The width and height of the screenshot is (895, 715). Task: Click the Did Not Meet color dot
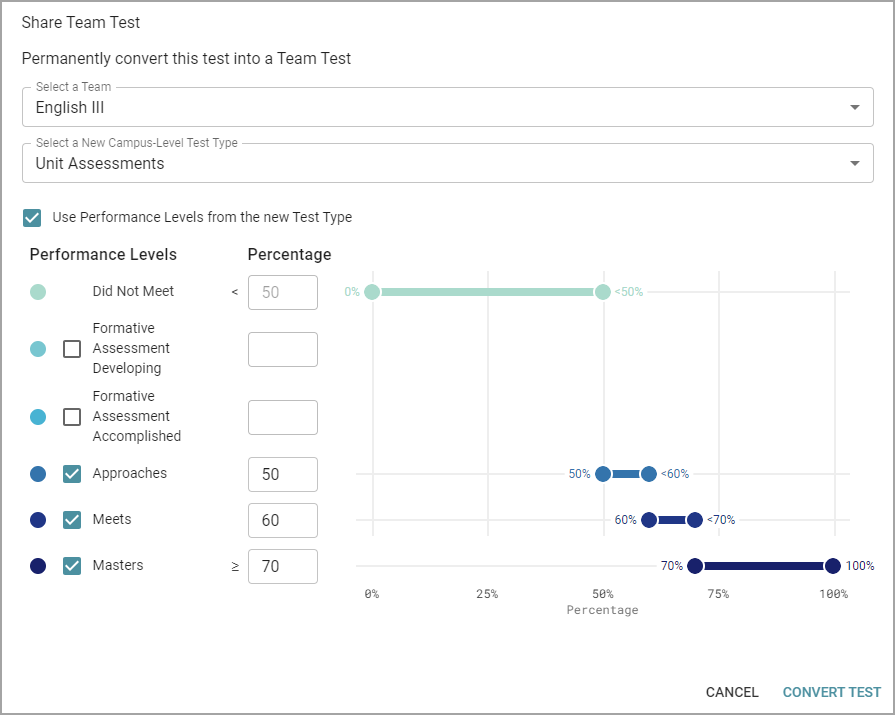[38, 292]
